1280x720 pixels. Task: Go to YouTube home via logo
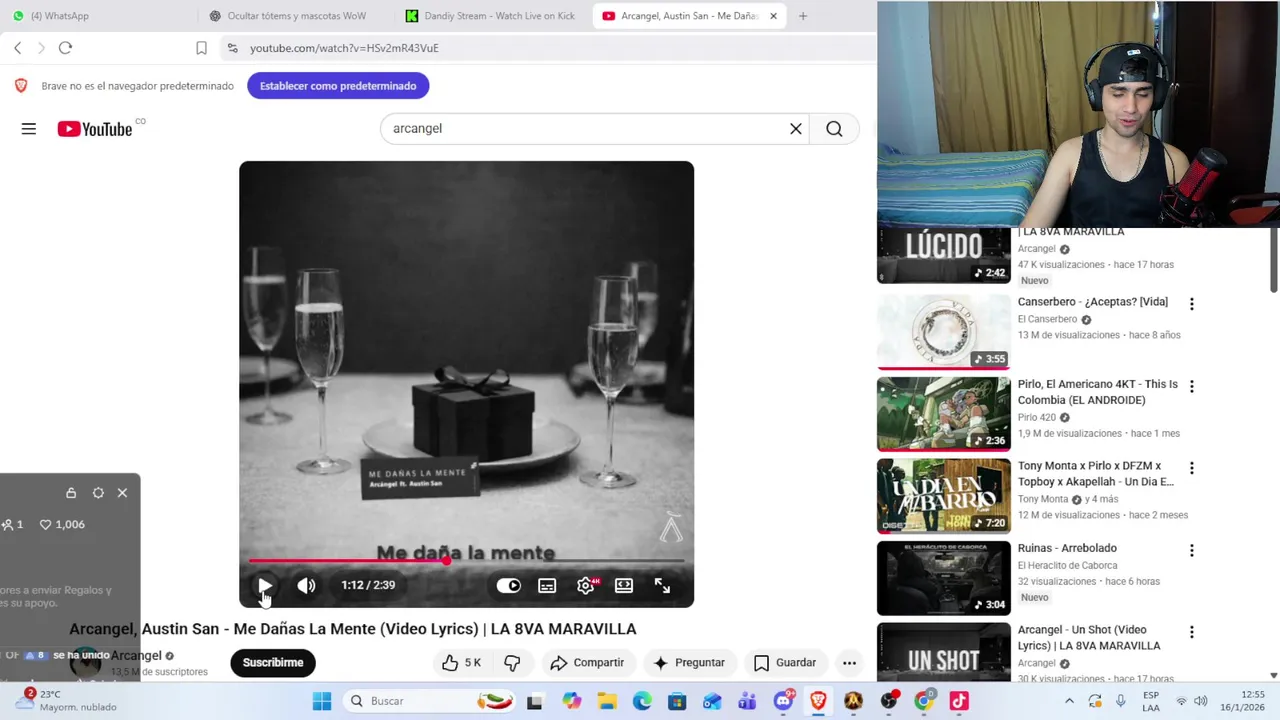click(x=95, y=129)
